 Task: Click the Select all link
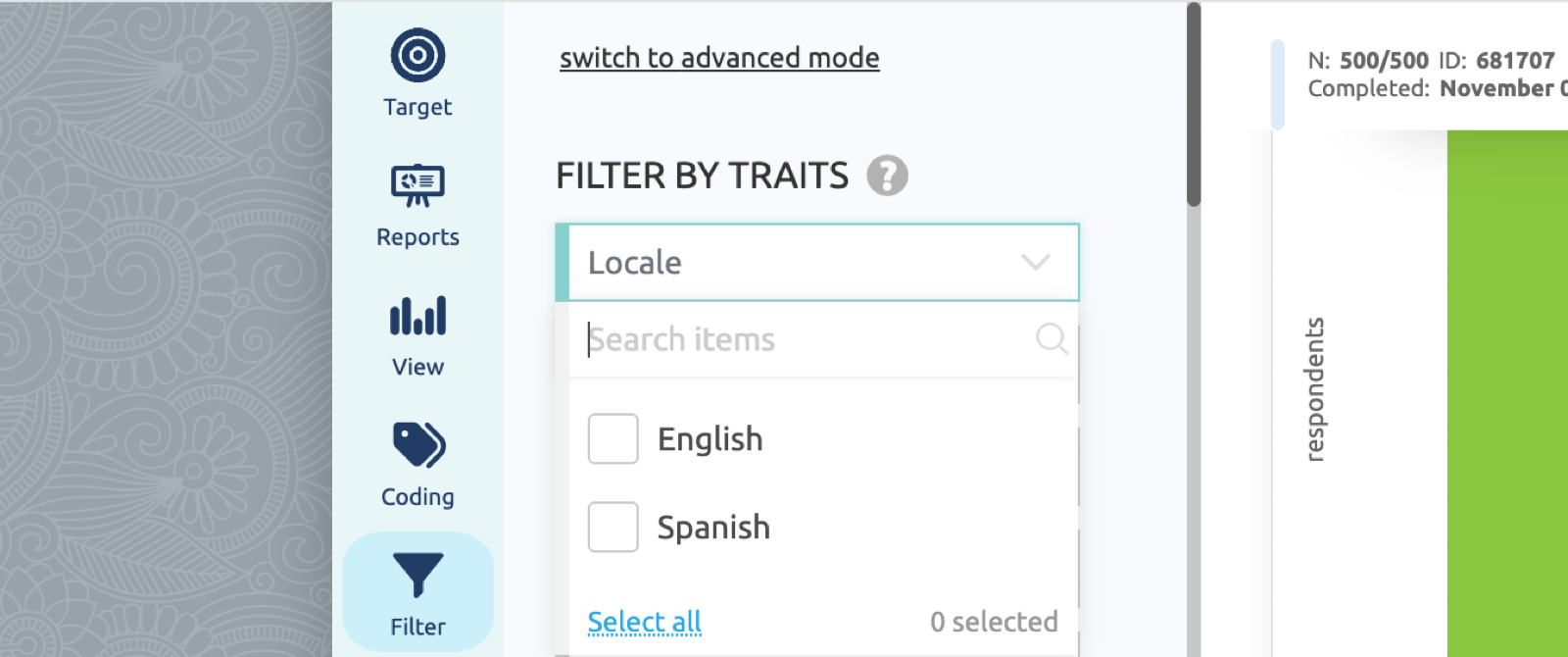click(x=645, y=622)
